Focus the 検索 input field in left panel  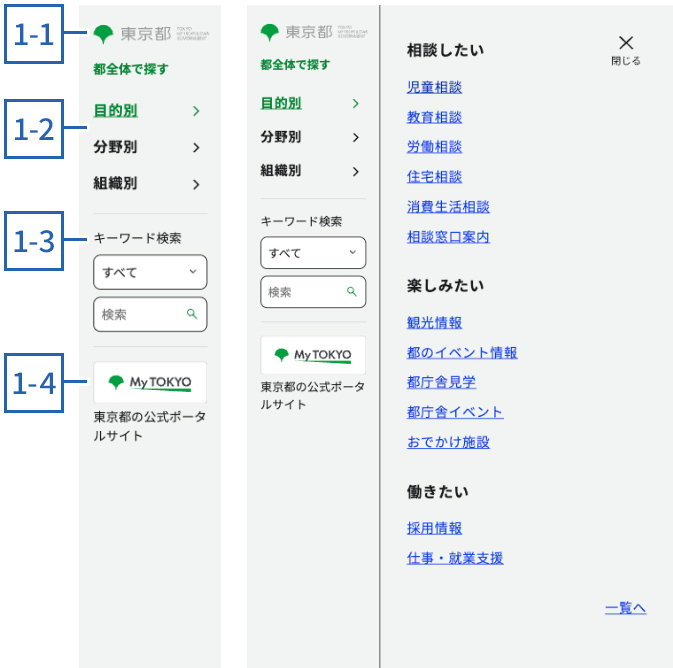[x=150, y=314]
